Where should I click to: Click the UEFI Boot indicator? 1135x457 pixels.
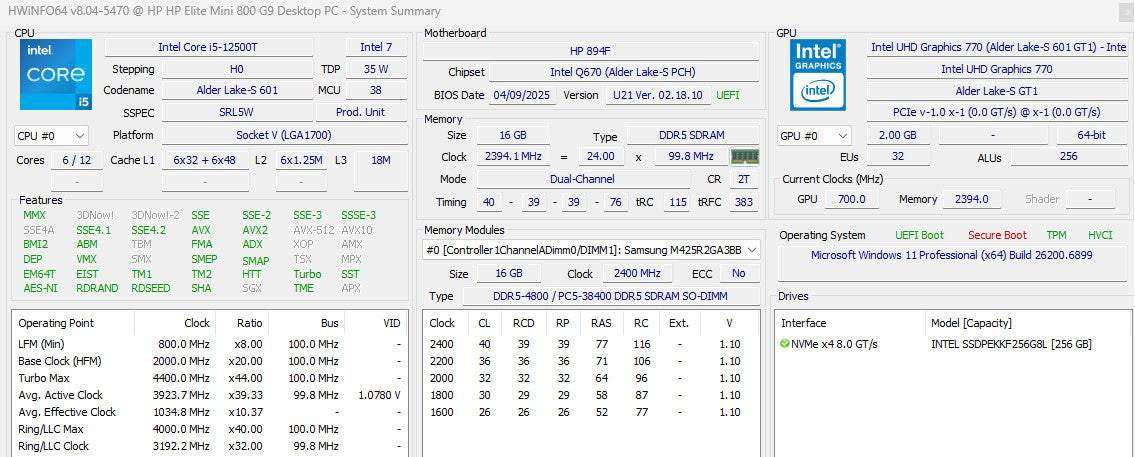(x=919, y=235)
